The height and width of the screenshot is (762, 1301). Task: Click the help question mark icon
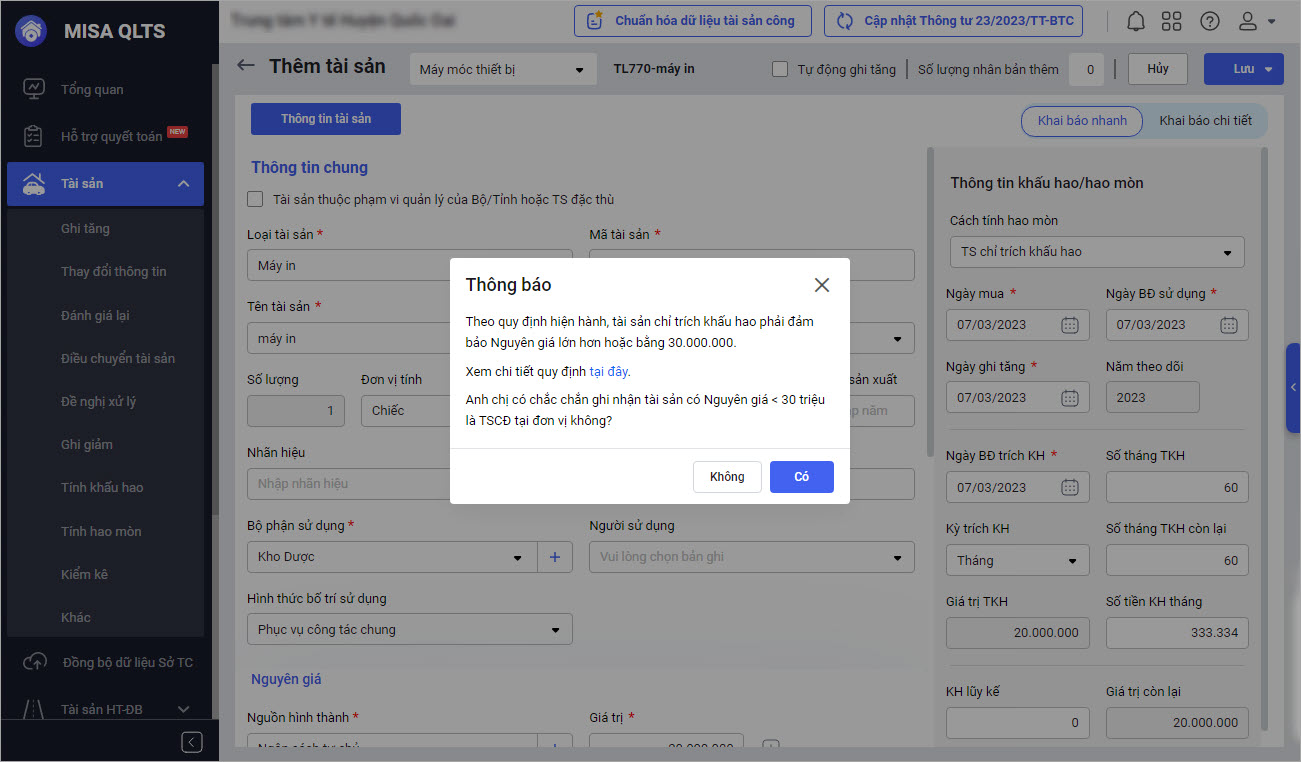point(1209,21)
